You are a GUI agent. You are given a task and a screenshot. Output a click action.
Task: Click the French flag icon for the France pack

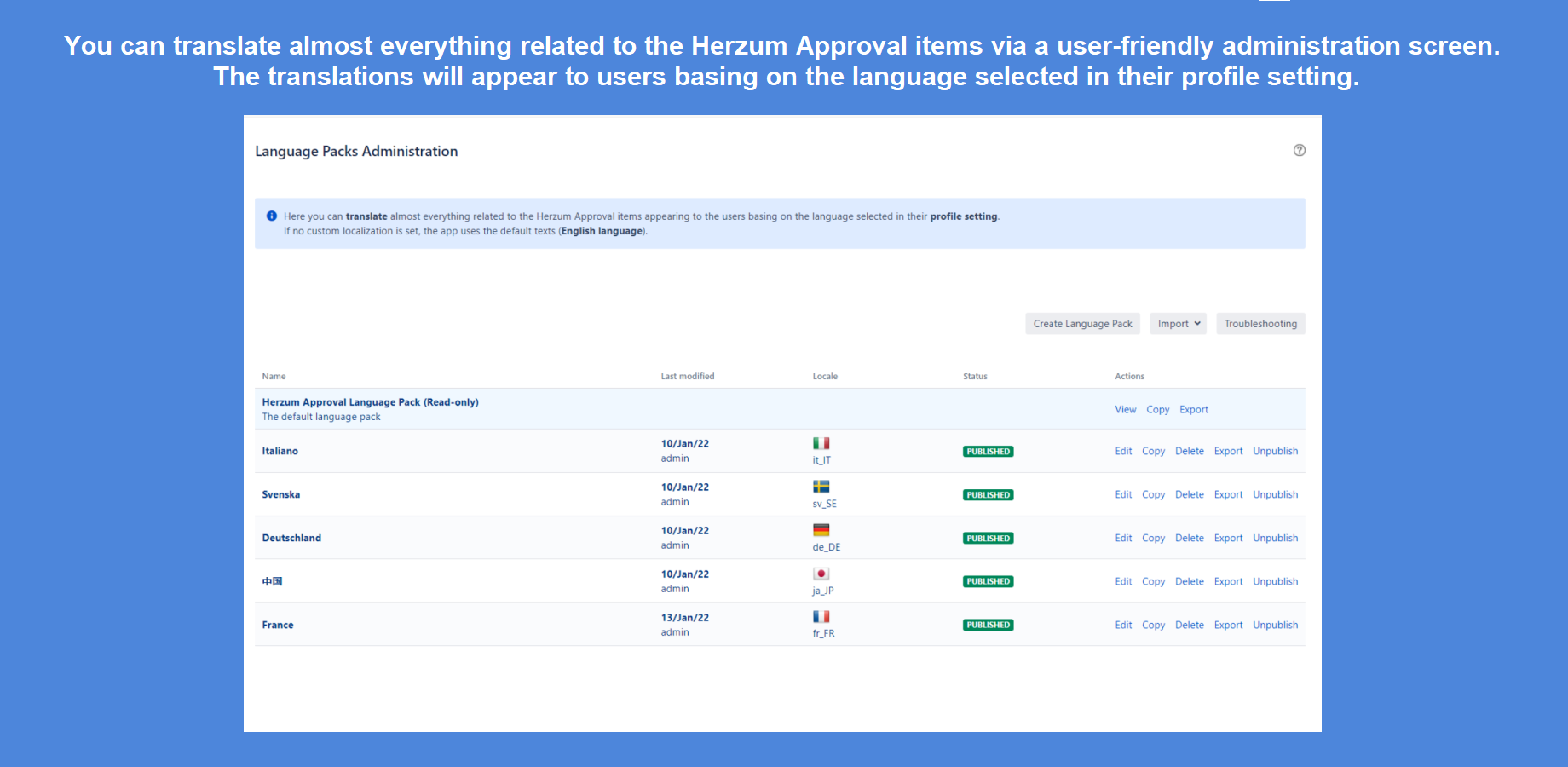pyautogui.click(x=821, y=615)
